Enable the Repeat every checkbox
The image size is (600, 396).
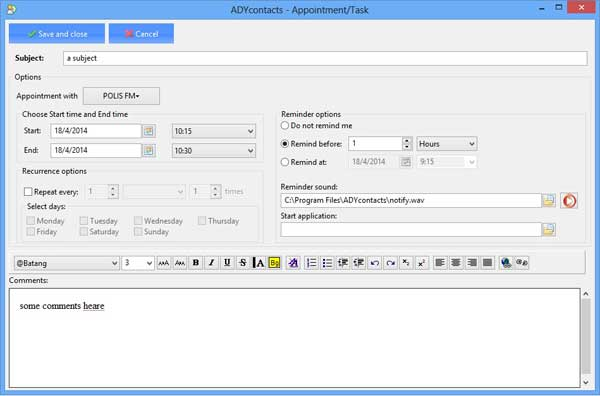[x=28, y=192]
